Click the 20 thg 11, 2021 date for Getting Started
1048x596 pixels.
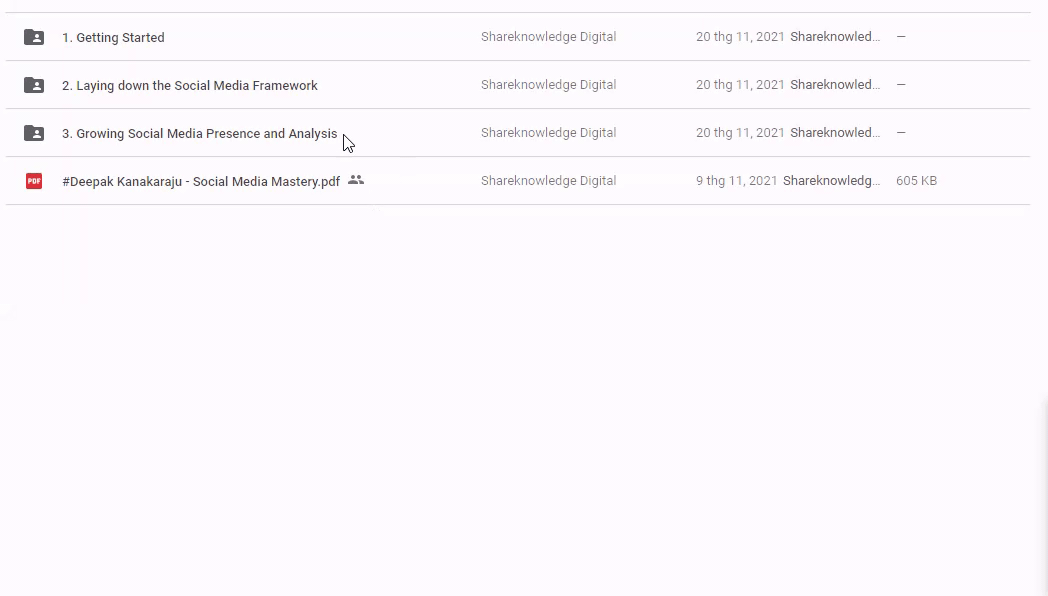point(740,37)
